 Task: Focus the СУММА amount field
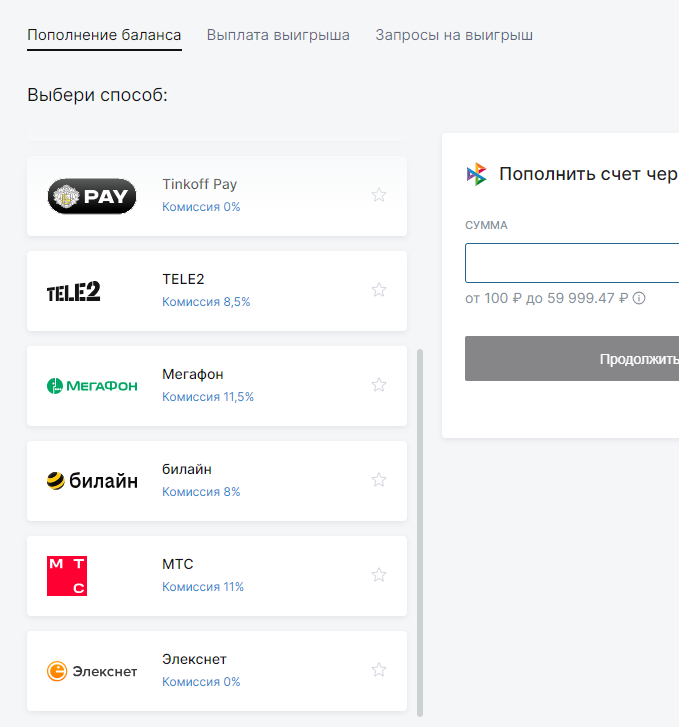click(x=572, y=263)
